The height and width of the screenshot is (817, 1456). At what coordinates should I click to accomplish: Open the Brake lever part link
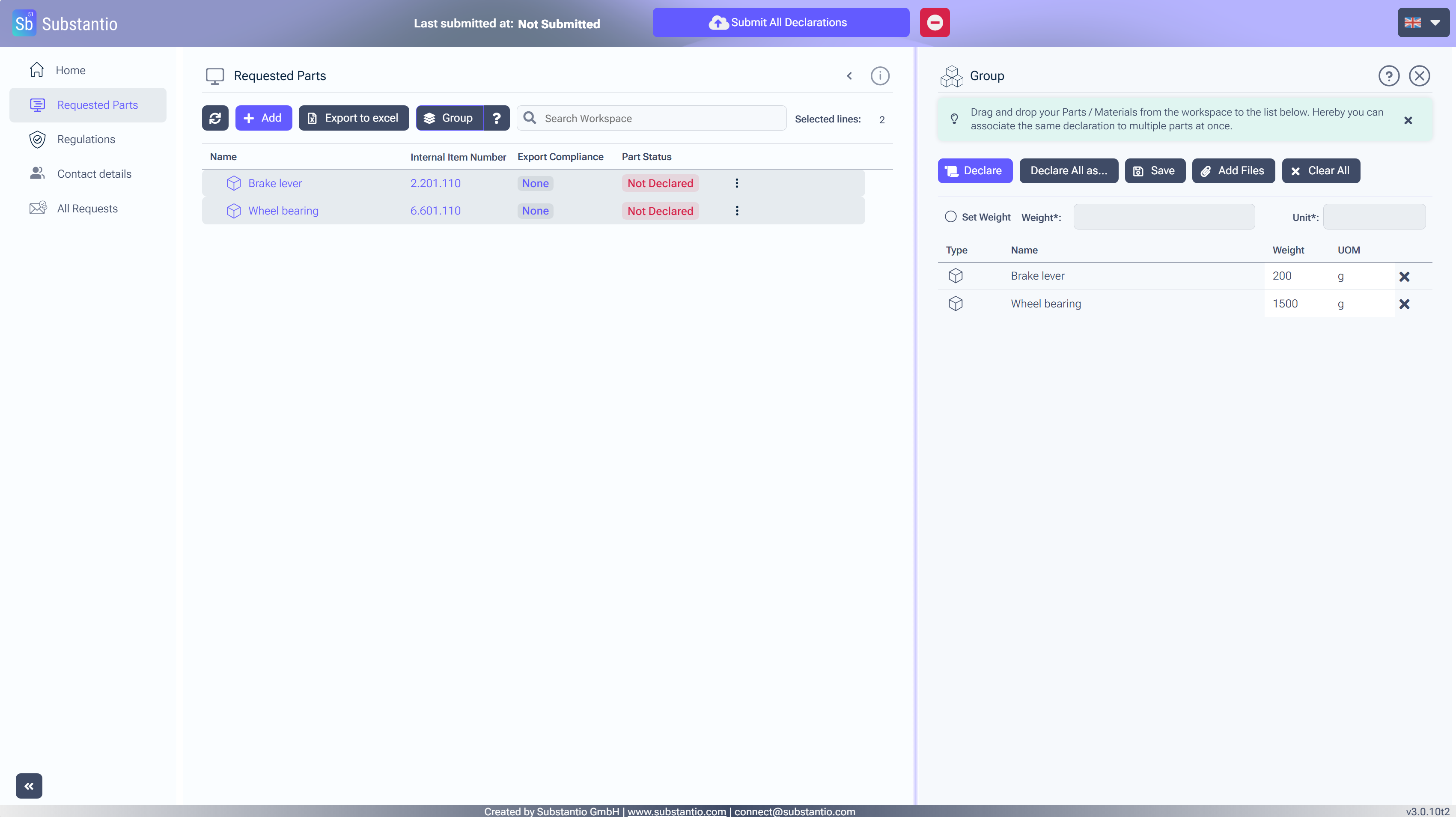pyautogui.click(x=275, y=183)
